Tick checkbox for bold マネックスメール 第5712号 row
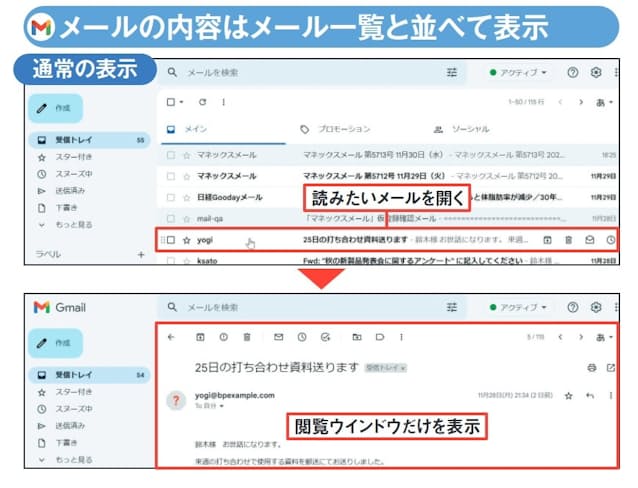The height and width of the screenshot is (488, 638). click(171, 176)
